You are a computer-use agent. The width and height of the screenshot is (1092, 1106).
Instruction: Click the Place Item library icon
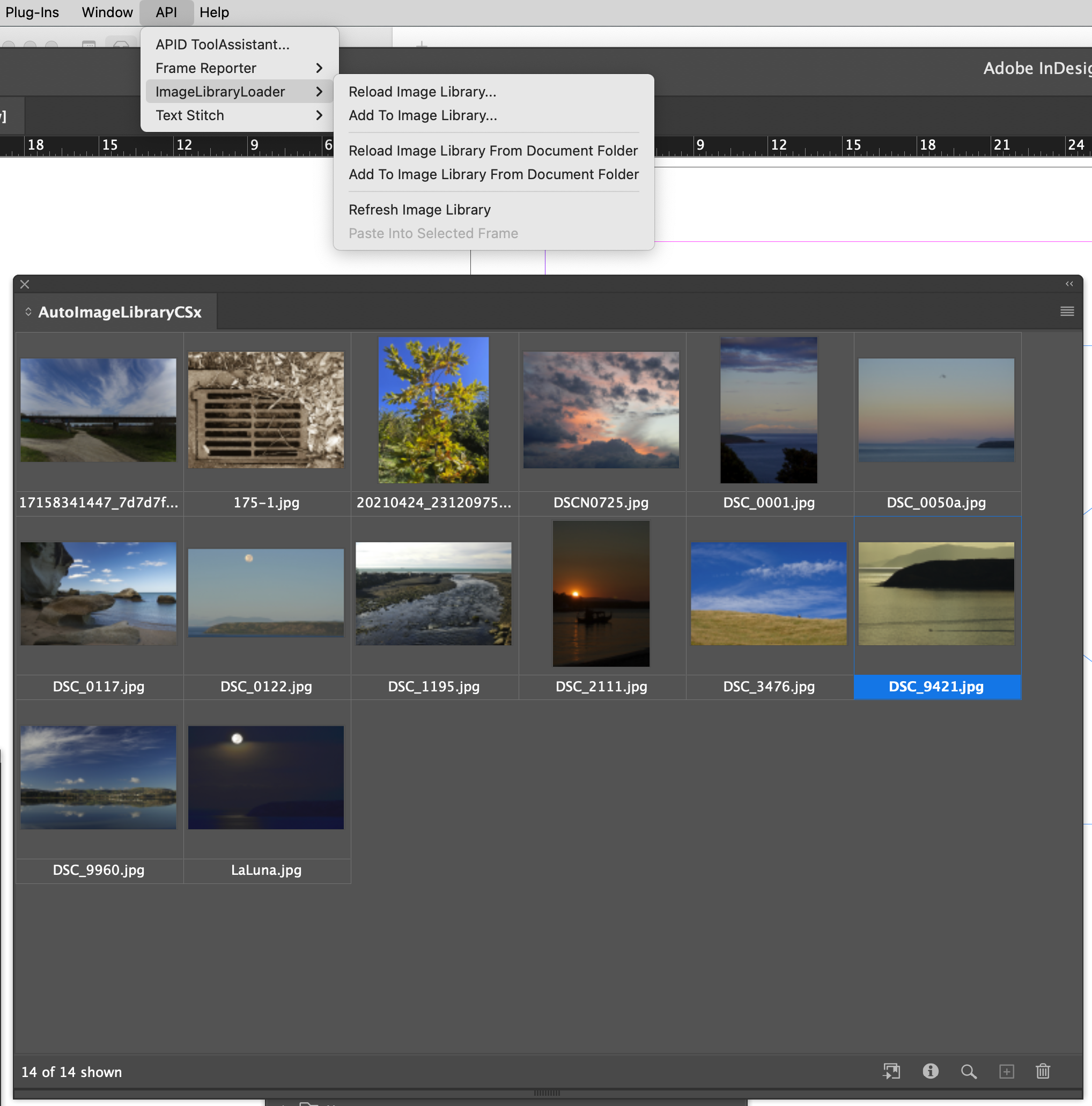pyautogui.click(x=891, y=1071)
